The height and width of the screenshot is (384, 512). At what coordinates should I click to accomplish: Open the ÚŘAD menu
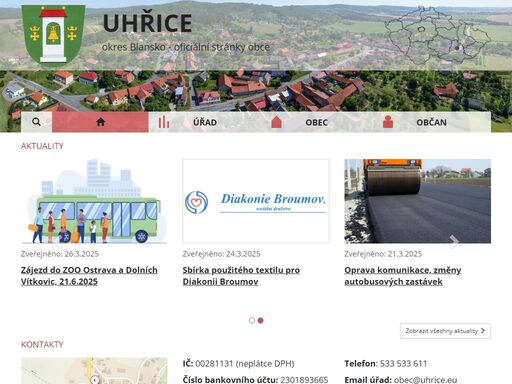tap(205, 122)
